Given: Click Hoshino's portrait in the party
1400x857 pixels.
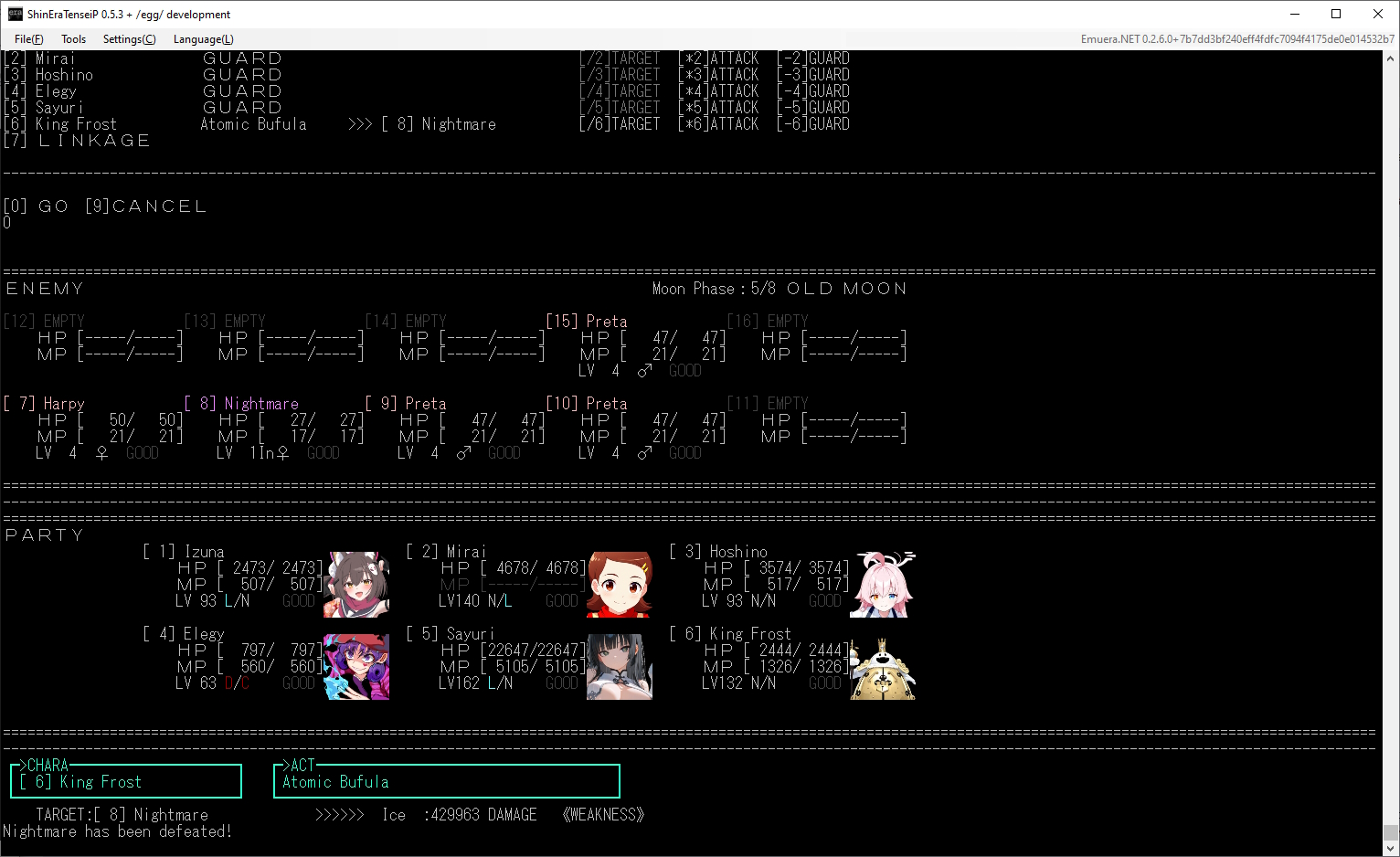Looking at the screenshot, I should click(883, 584).
